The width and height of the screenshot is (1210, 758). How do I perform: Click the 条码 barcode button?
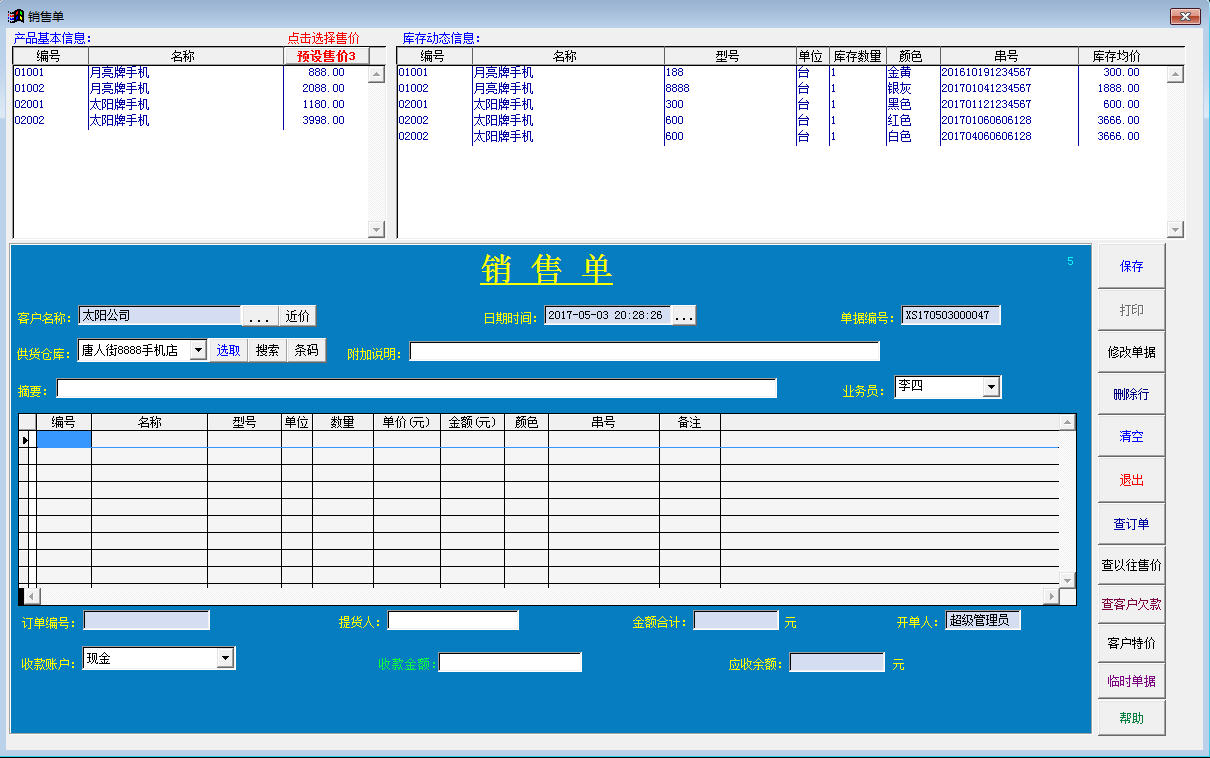307,350
